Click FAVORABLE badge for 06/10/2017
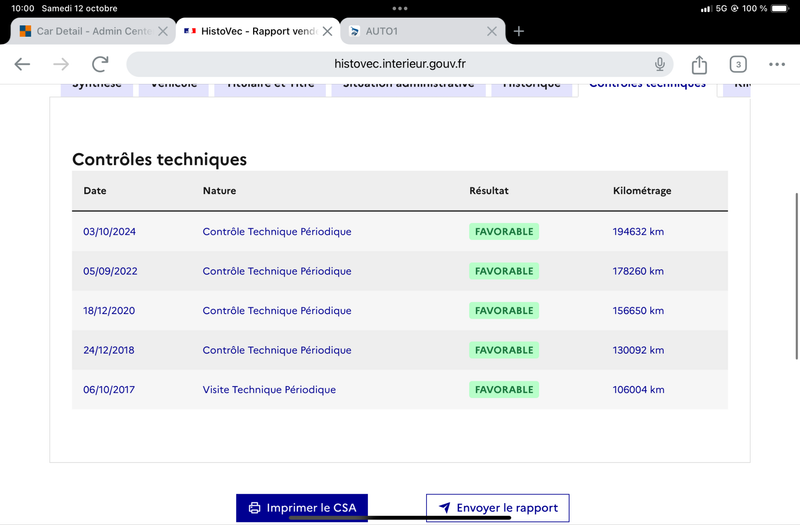 pos(504,390)
